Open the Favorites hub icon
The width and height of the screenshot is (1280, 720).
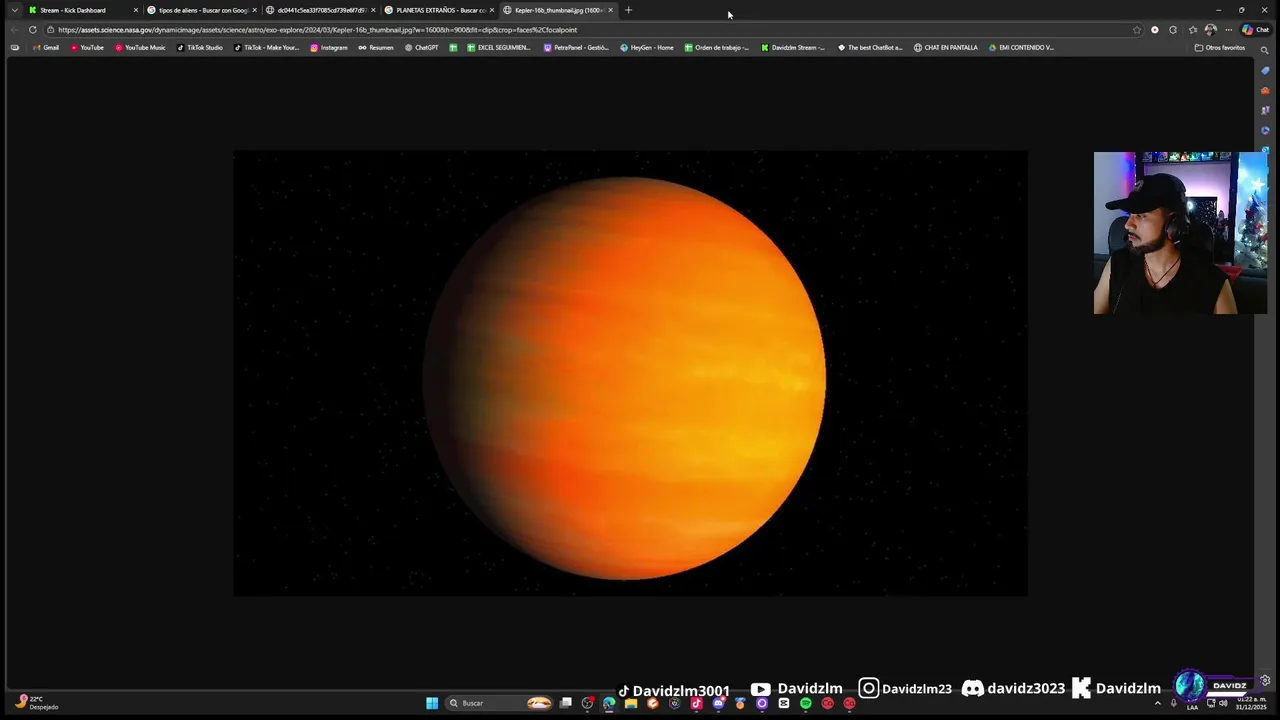tap(1192, 30)
